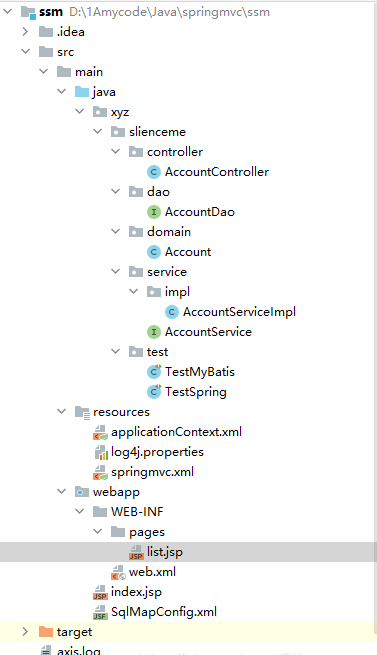Collapse the resources folder arrow
Image resolution: width=377 pixels, height=655 pixels.
61,411
